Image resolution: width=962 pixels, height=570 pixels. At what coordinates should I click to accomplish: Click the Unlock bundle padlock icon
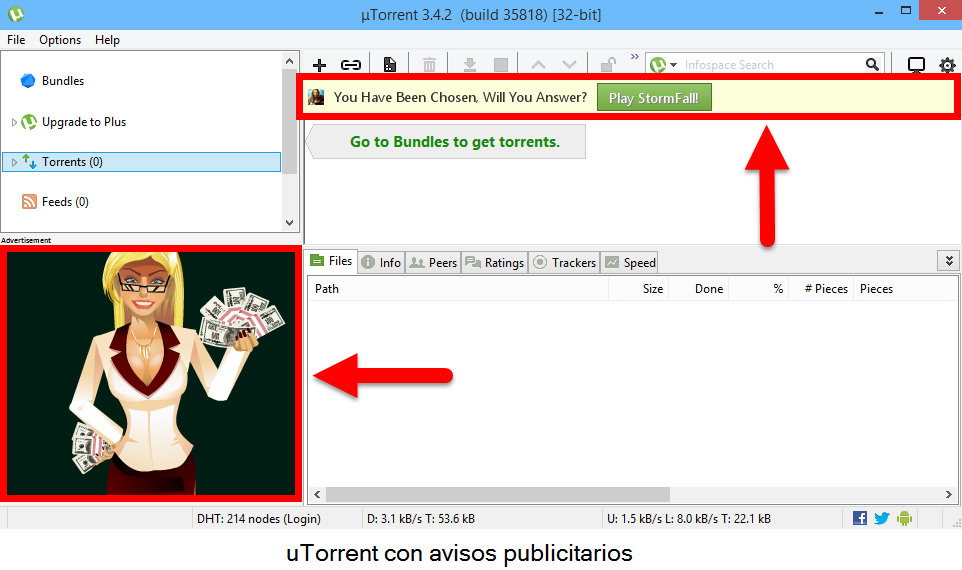608,64
